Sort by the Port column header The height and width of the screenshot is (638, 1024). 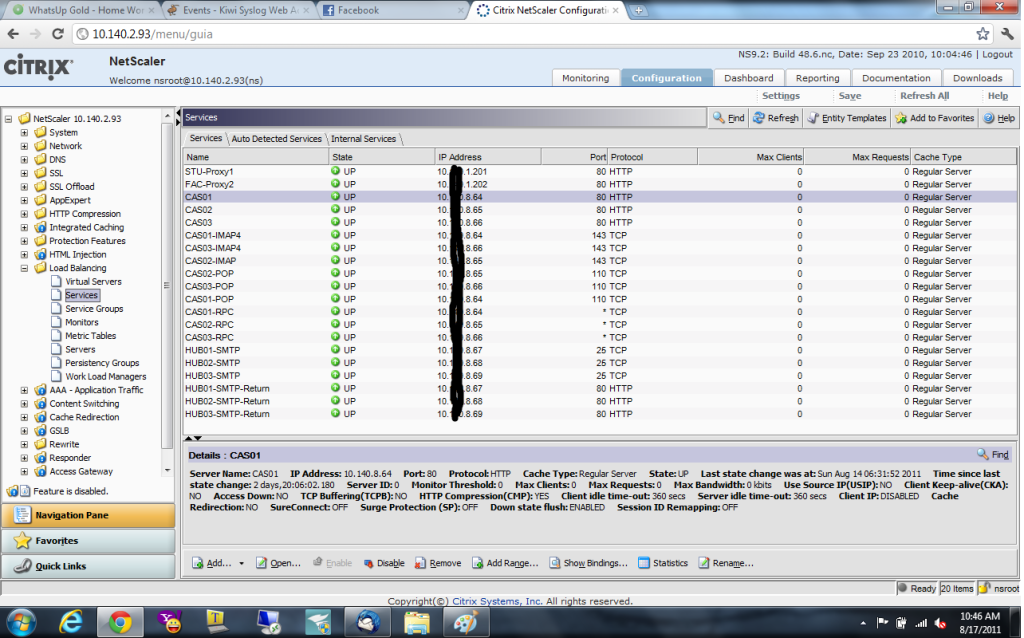[575, 157]
